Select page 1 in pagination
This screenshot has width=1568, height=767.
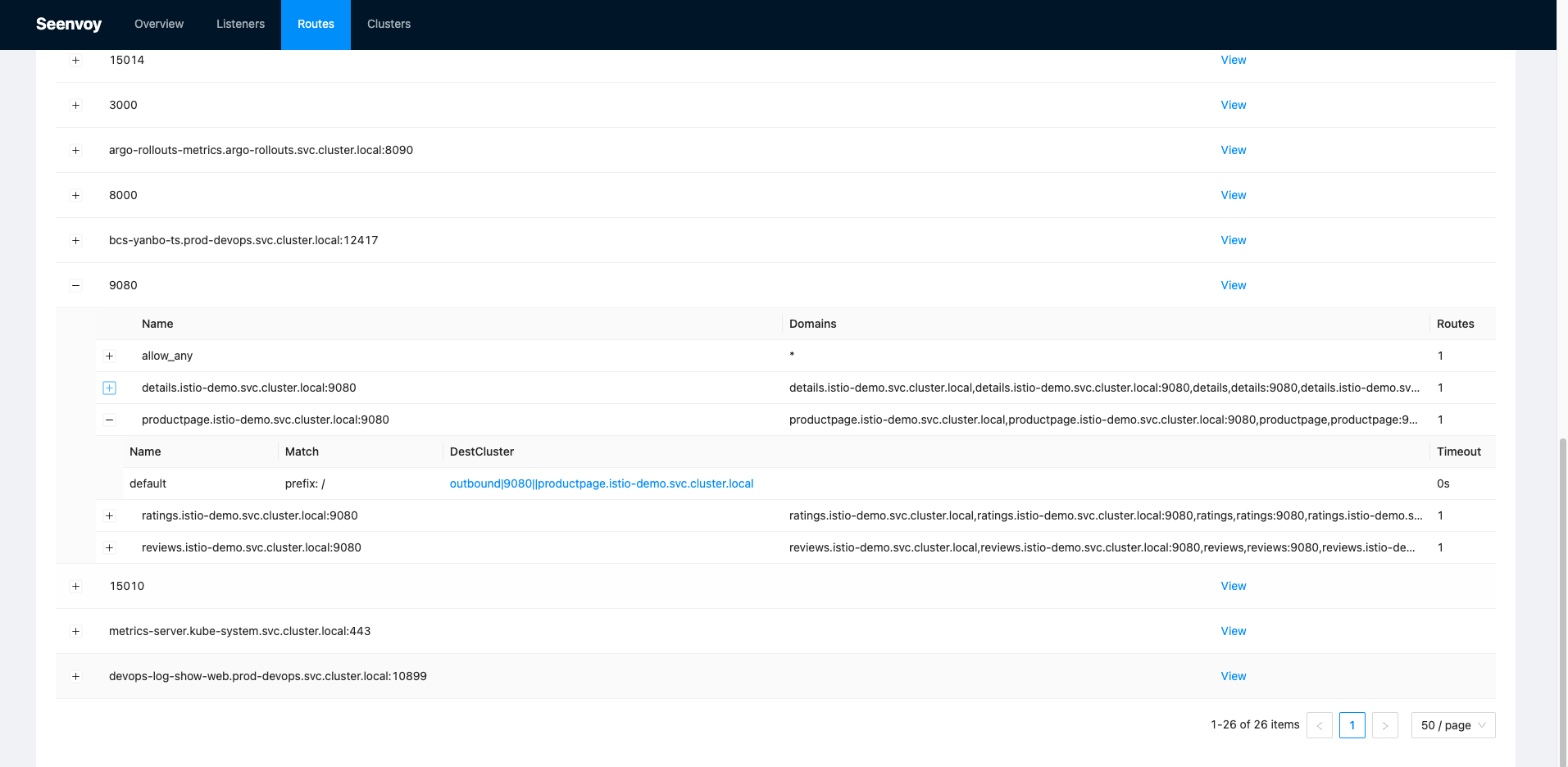(x=1352, y=725)
